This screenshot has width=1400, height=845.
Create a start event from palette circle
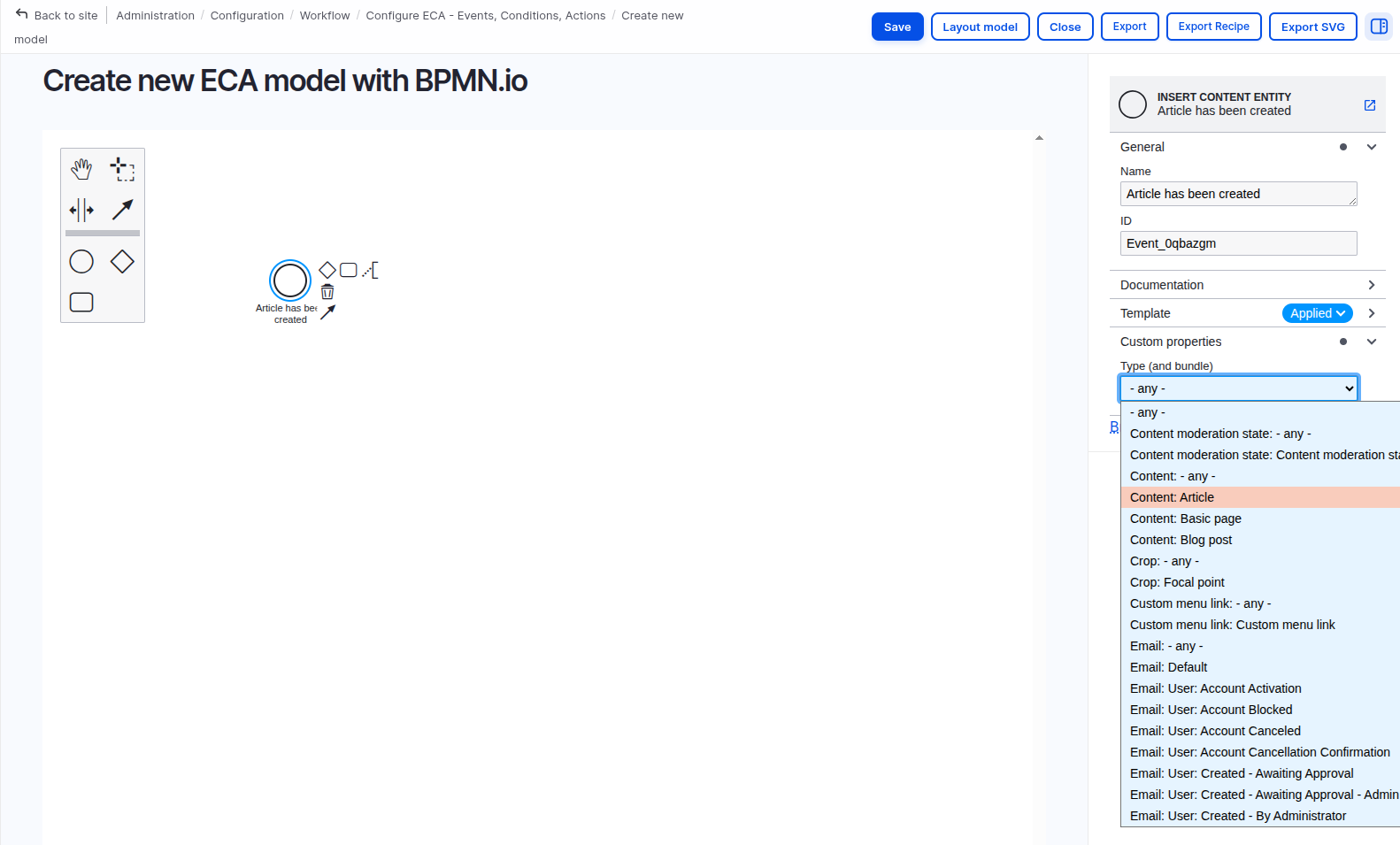click(81, 262)
